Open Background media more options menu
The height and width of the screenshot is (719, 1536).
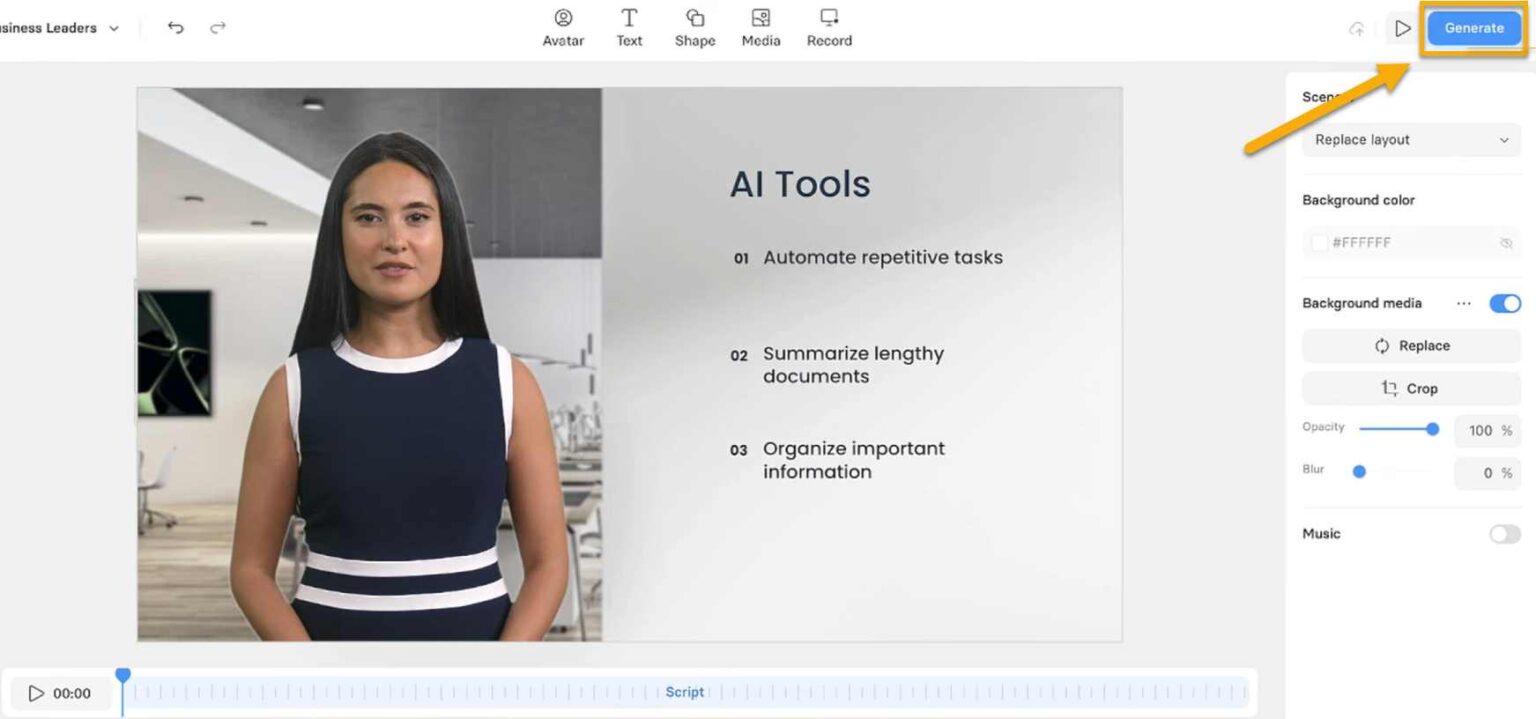[x=1464, y=303]
